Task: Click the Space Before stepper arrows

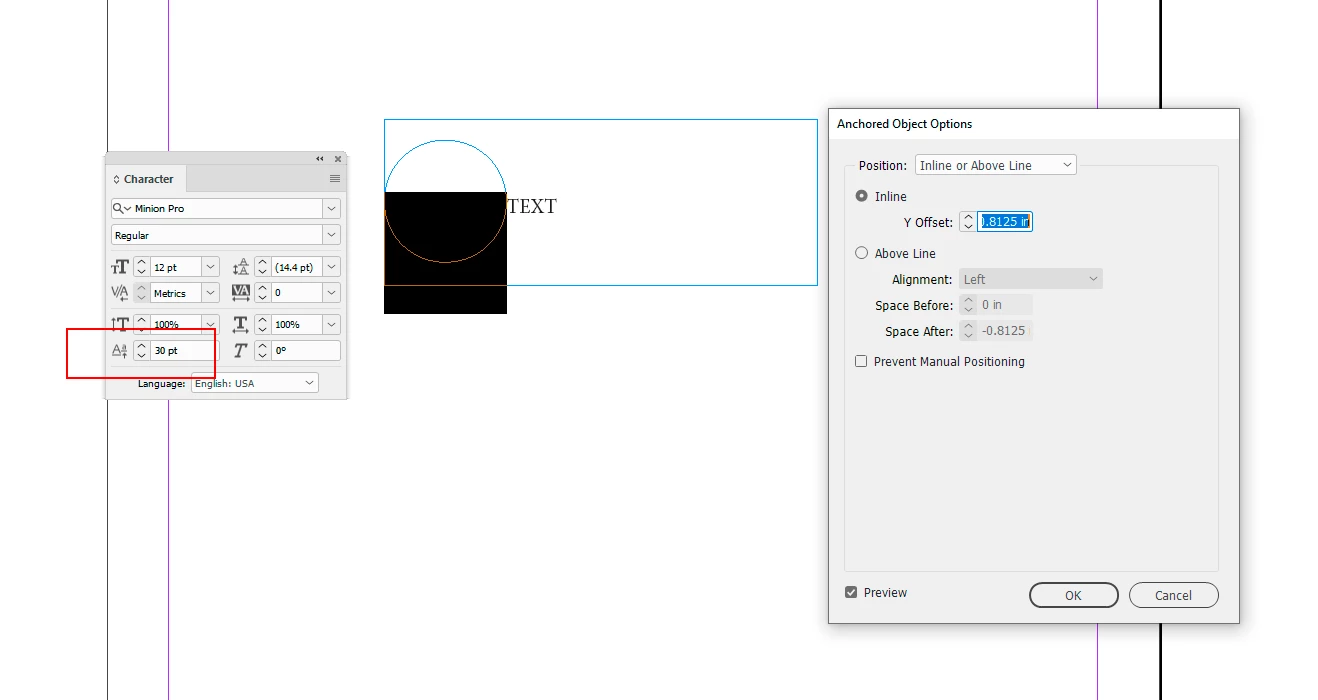Action: 968,305
